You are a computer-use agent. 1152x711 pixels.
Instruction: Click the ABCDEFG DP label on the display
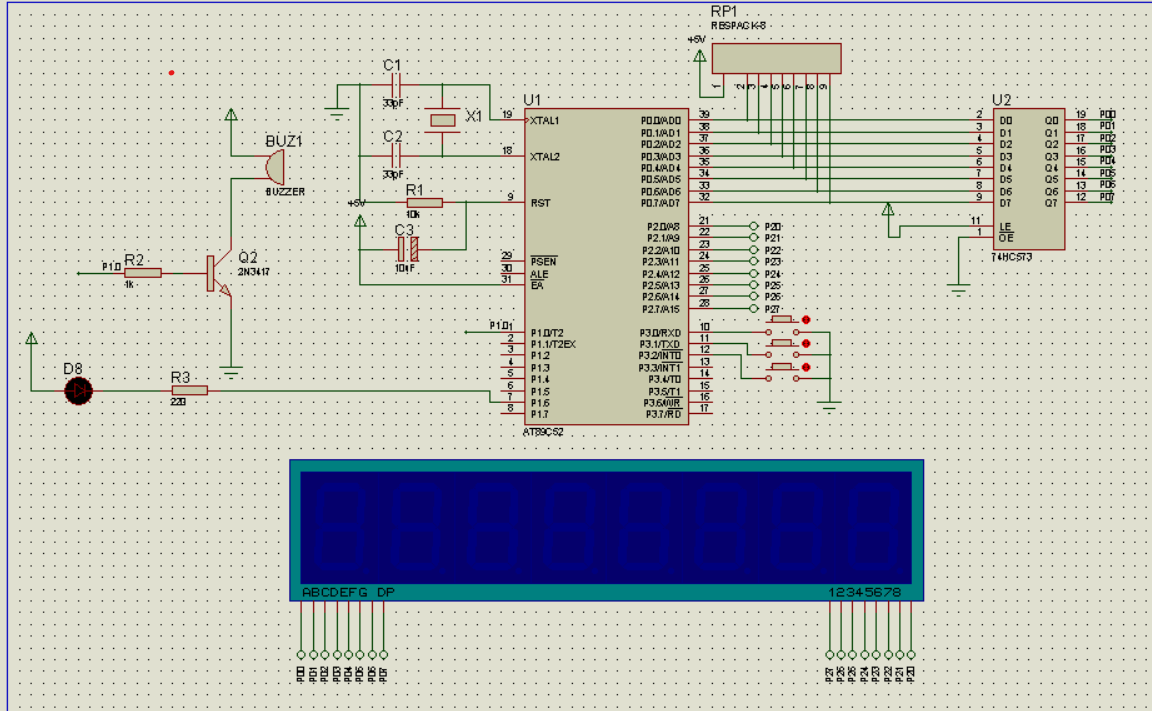pos(348,592)
